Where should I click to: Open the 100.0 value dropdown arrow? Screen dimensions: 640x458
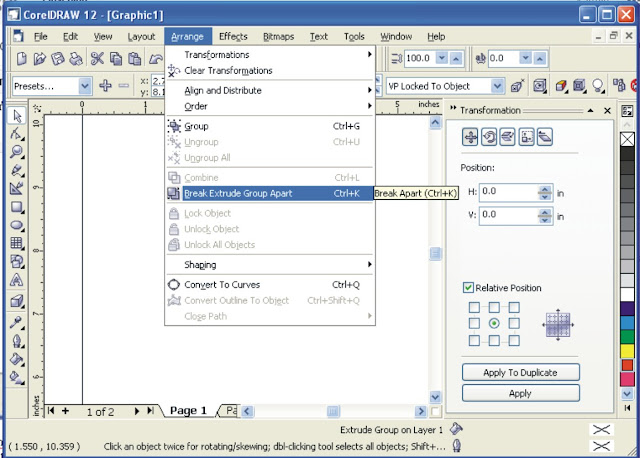click(442, 58)
